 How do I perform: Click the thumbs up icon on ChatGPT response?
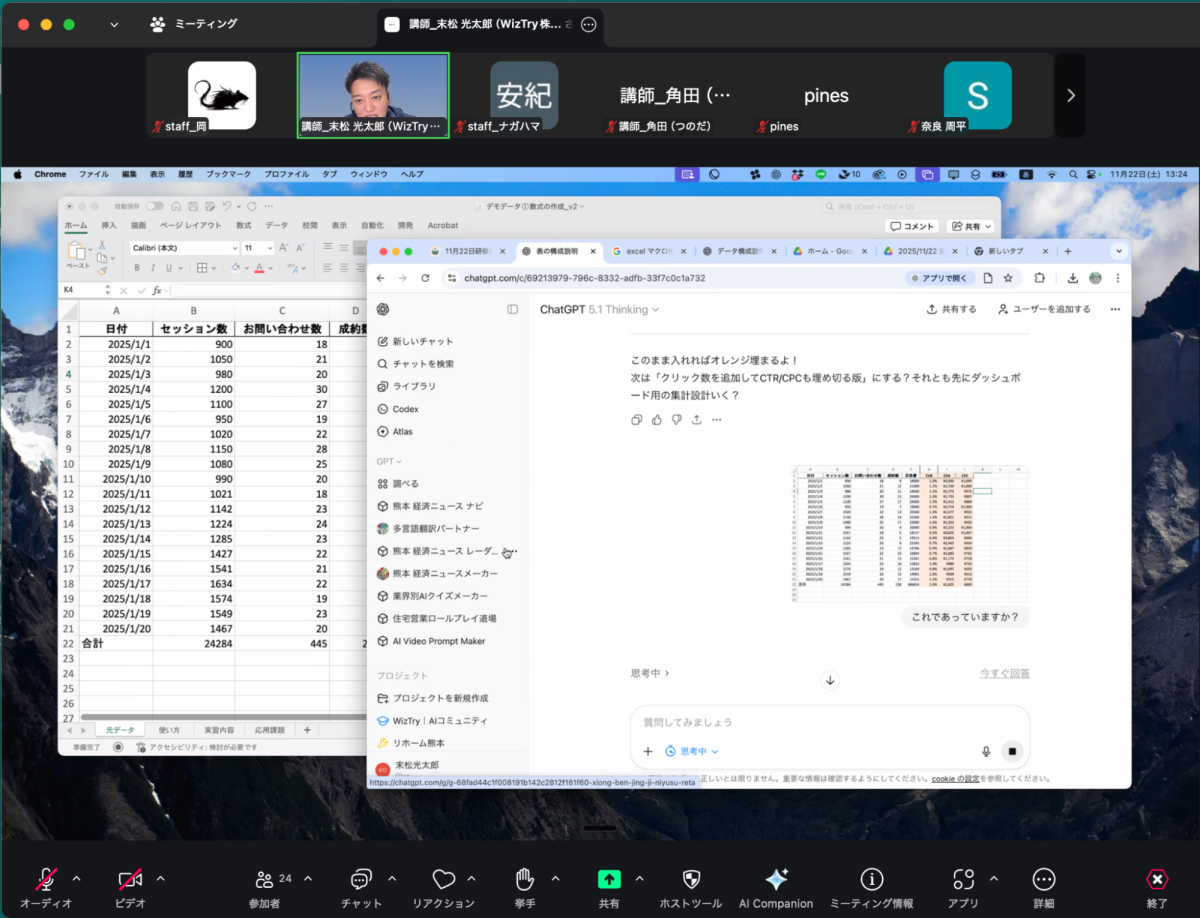point(657,420)
